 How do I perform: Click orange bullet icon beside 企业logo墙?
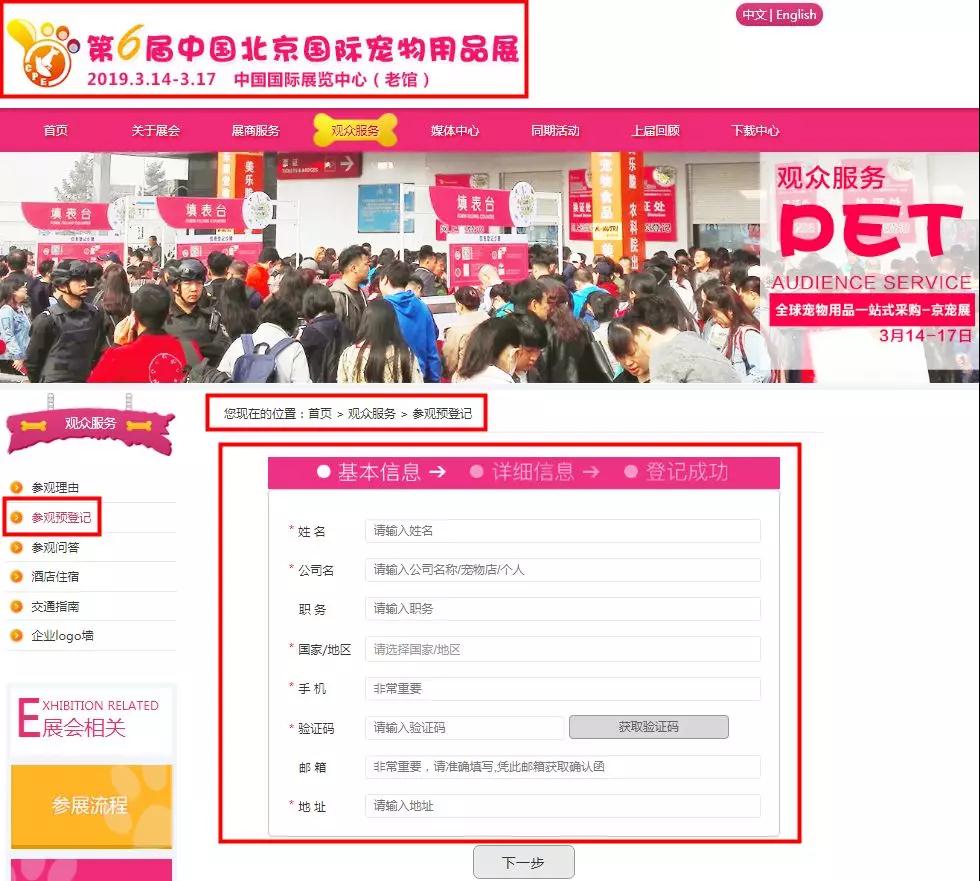pyautogui.click(x=16, y=636)
